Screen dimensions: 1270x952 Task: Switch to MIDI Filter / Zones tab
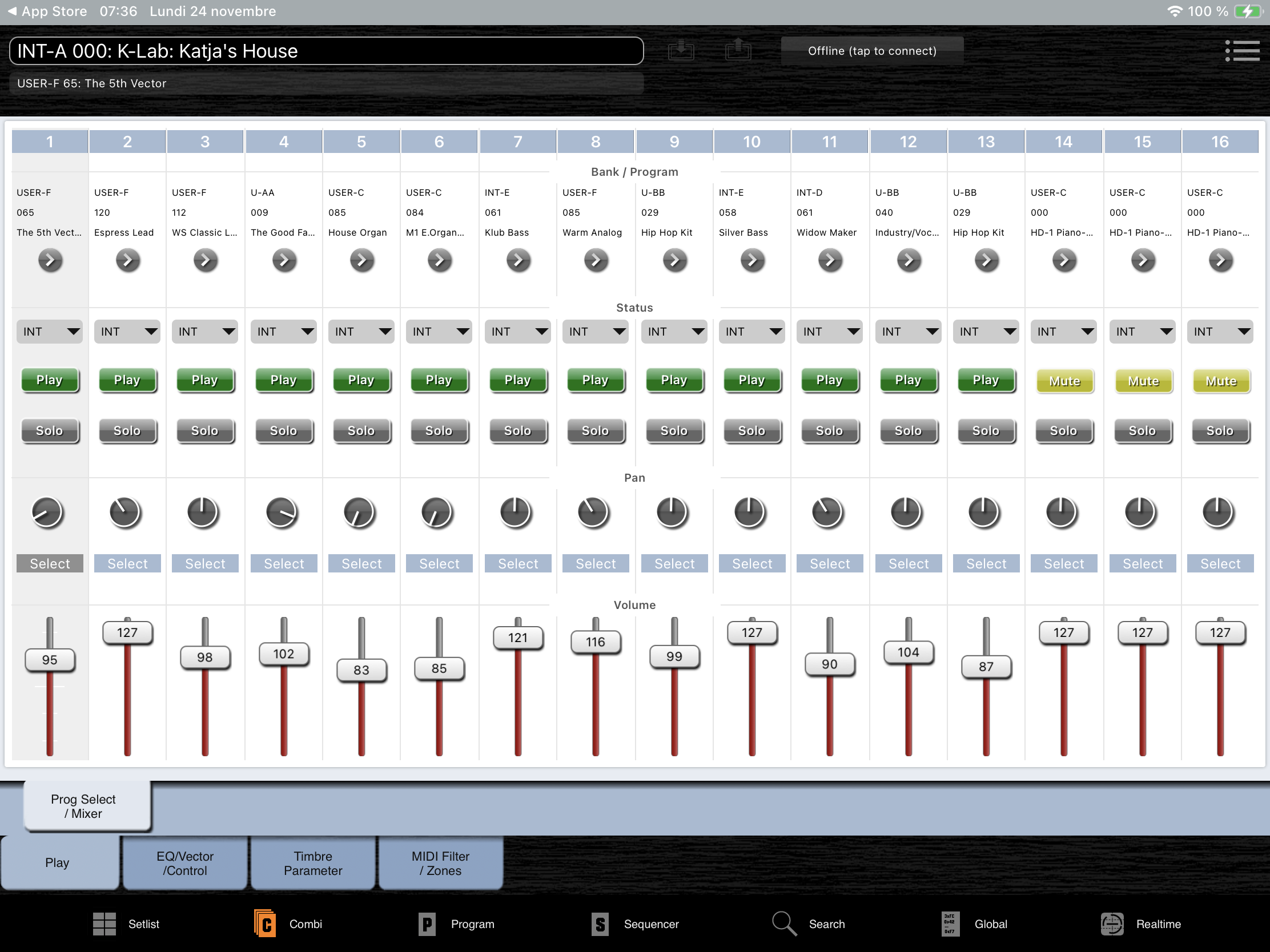[x=440, y=863]
